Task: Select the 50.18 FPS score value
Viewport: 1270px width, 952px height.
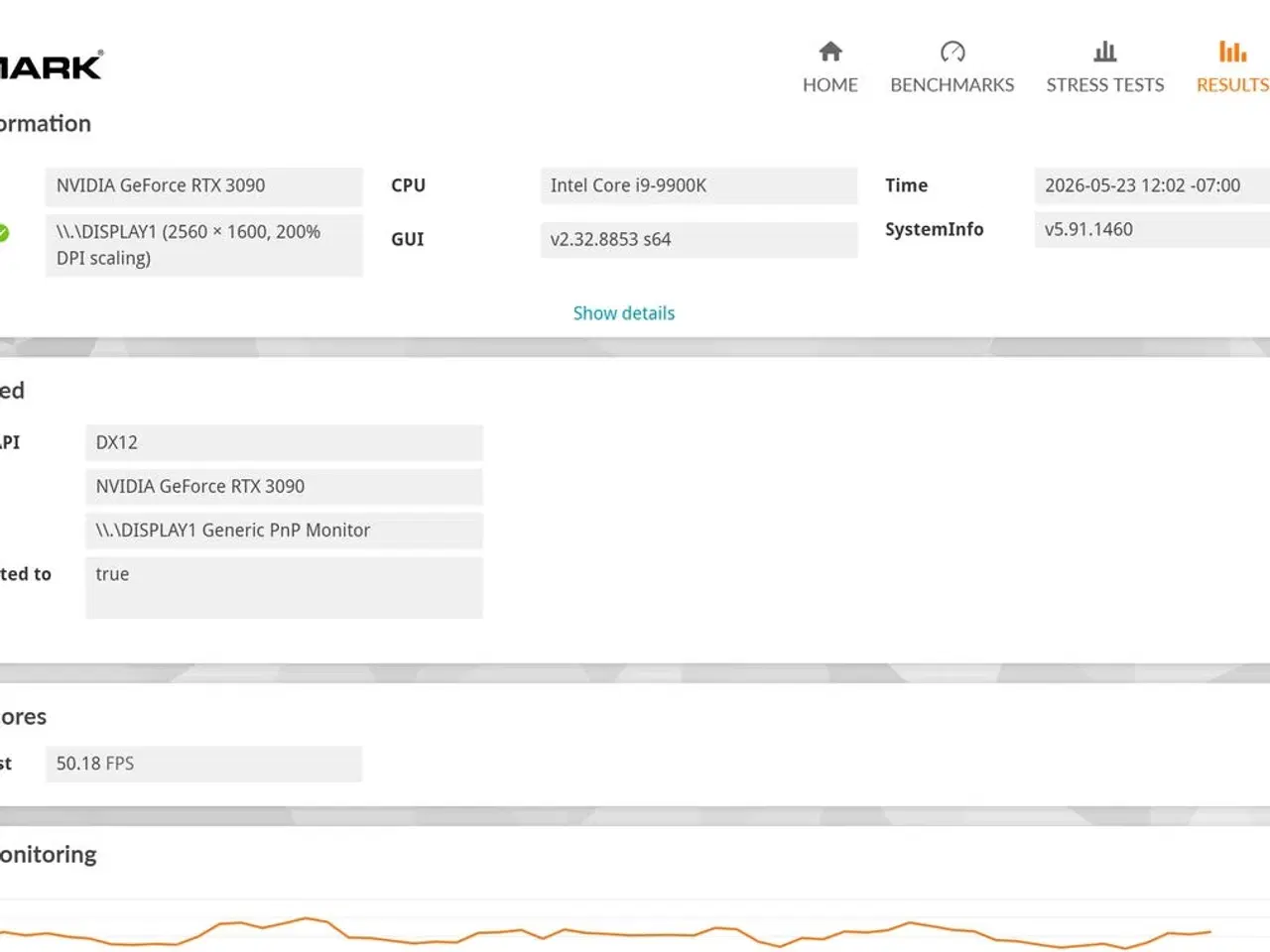Action: point(203,764)
